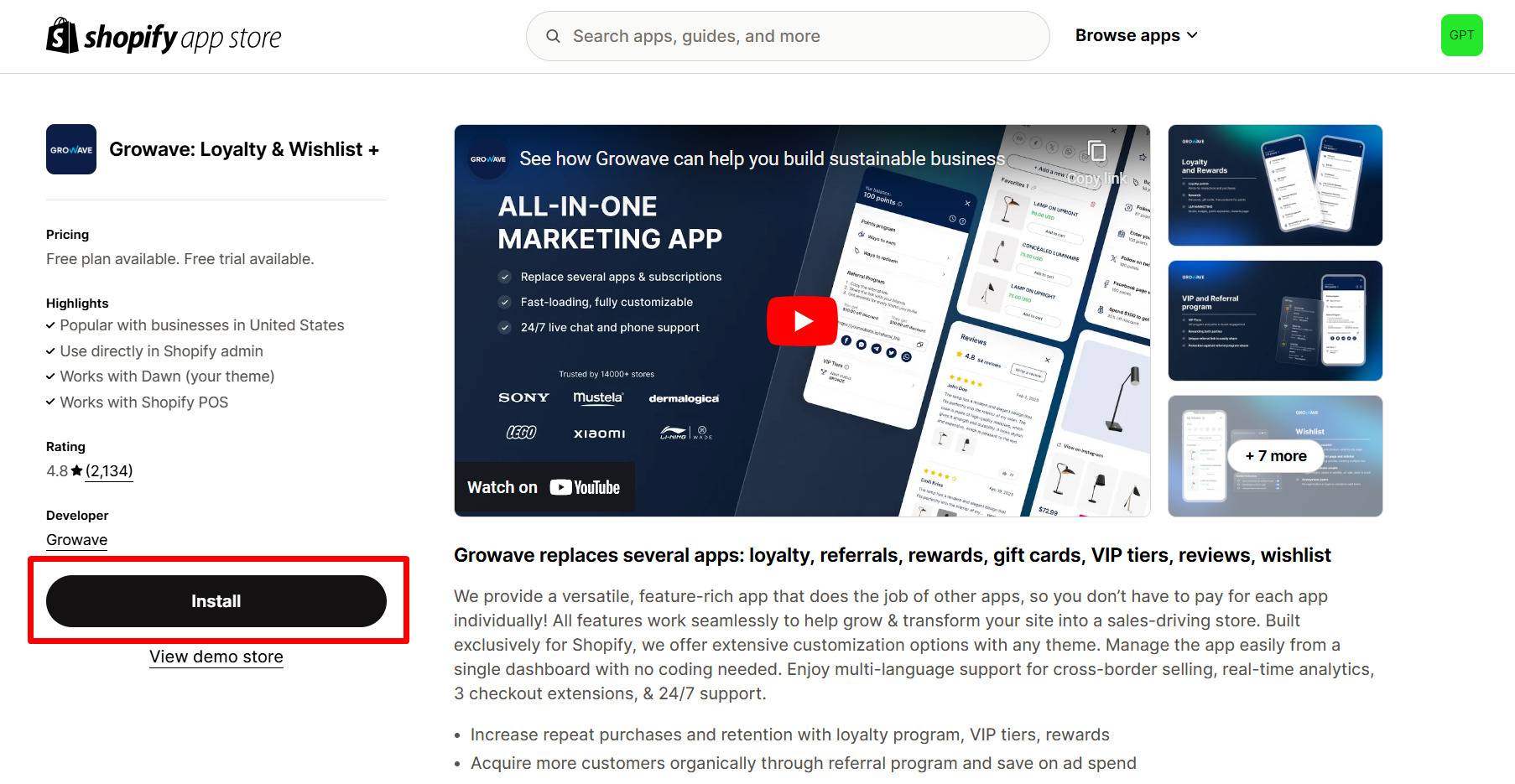This screenshot has width=1515, height=784.
Task: Click the Pricing section label
Action: 67,235
